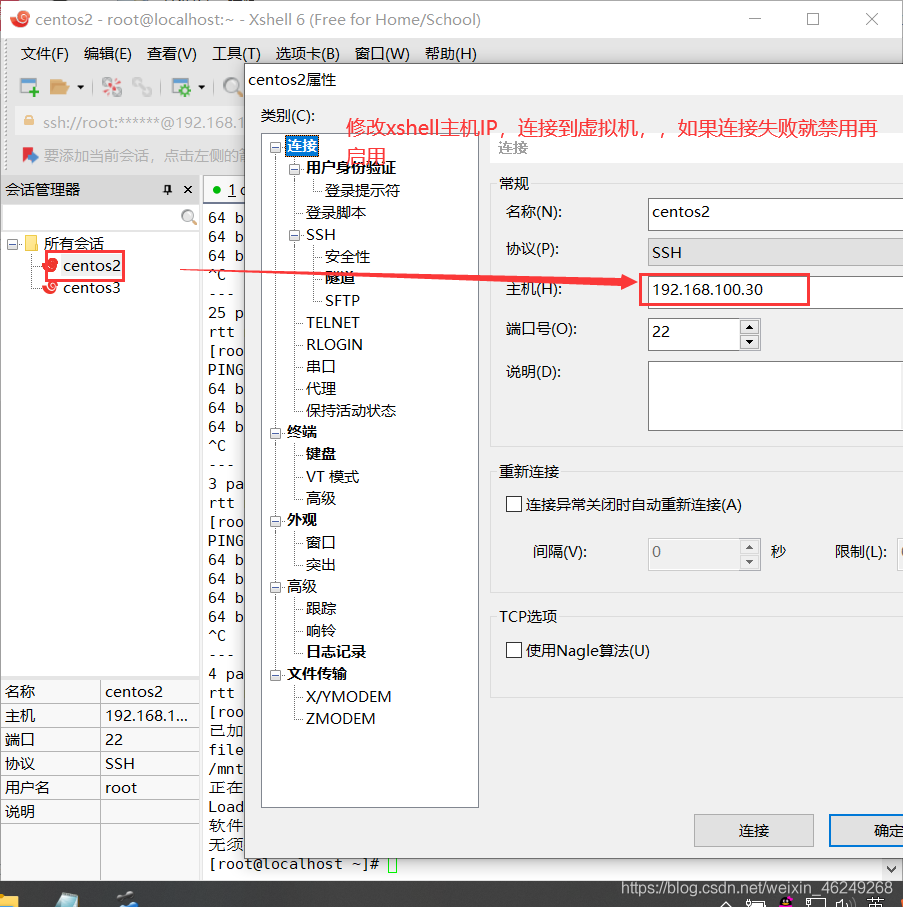The image size is (903, 907).
Task: Increase the port number with up arrow
Action: pos(749,327)
